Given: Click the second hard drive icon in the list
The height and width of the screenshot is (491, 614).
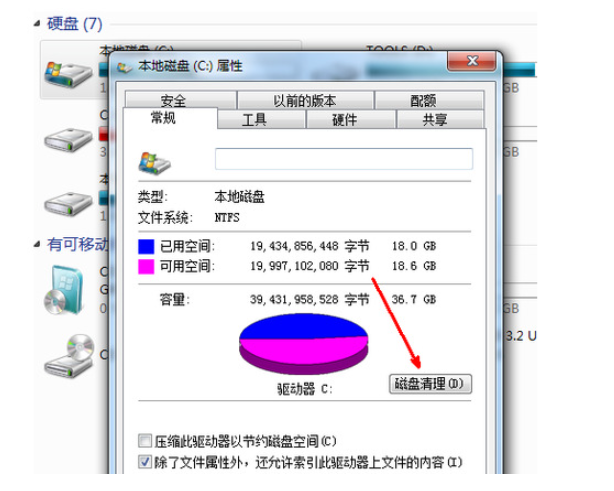Looking at the screenshot, I should [68, 139].
